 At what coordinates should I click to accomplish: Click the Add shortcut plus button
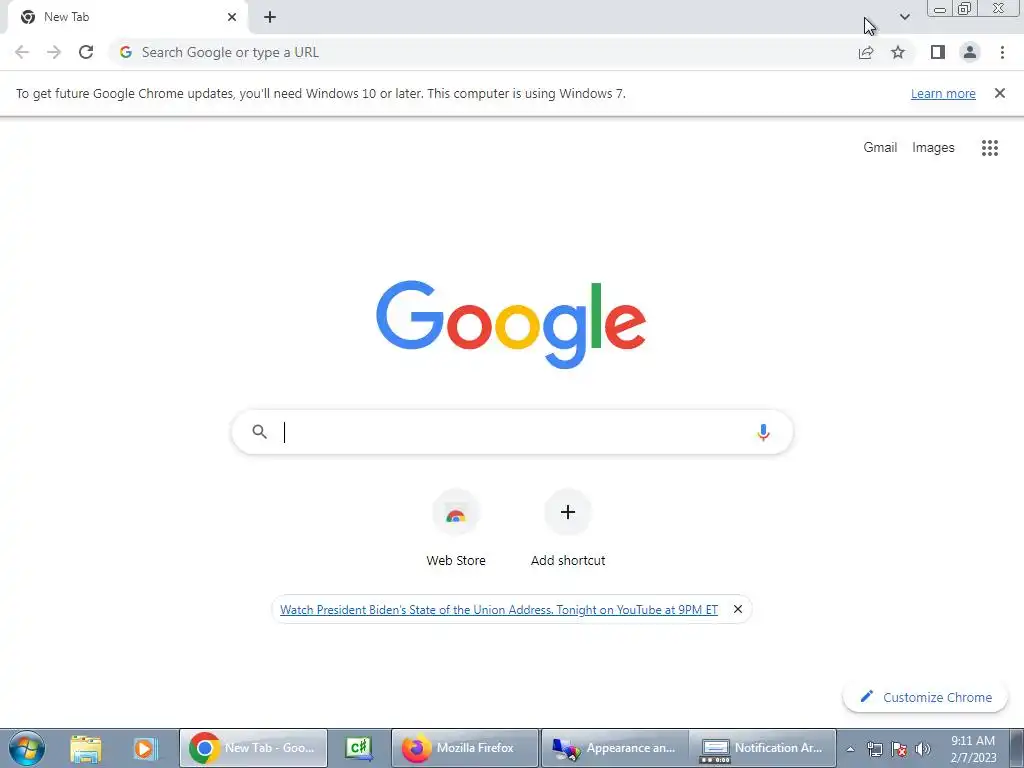pyautogui.click(x=568, y=512)
